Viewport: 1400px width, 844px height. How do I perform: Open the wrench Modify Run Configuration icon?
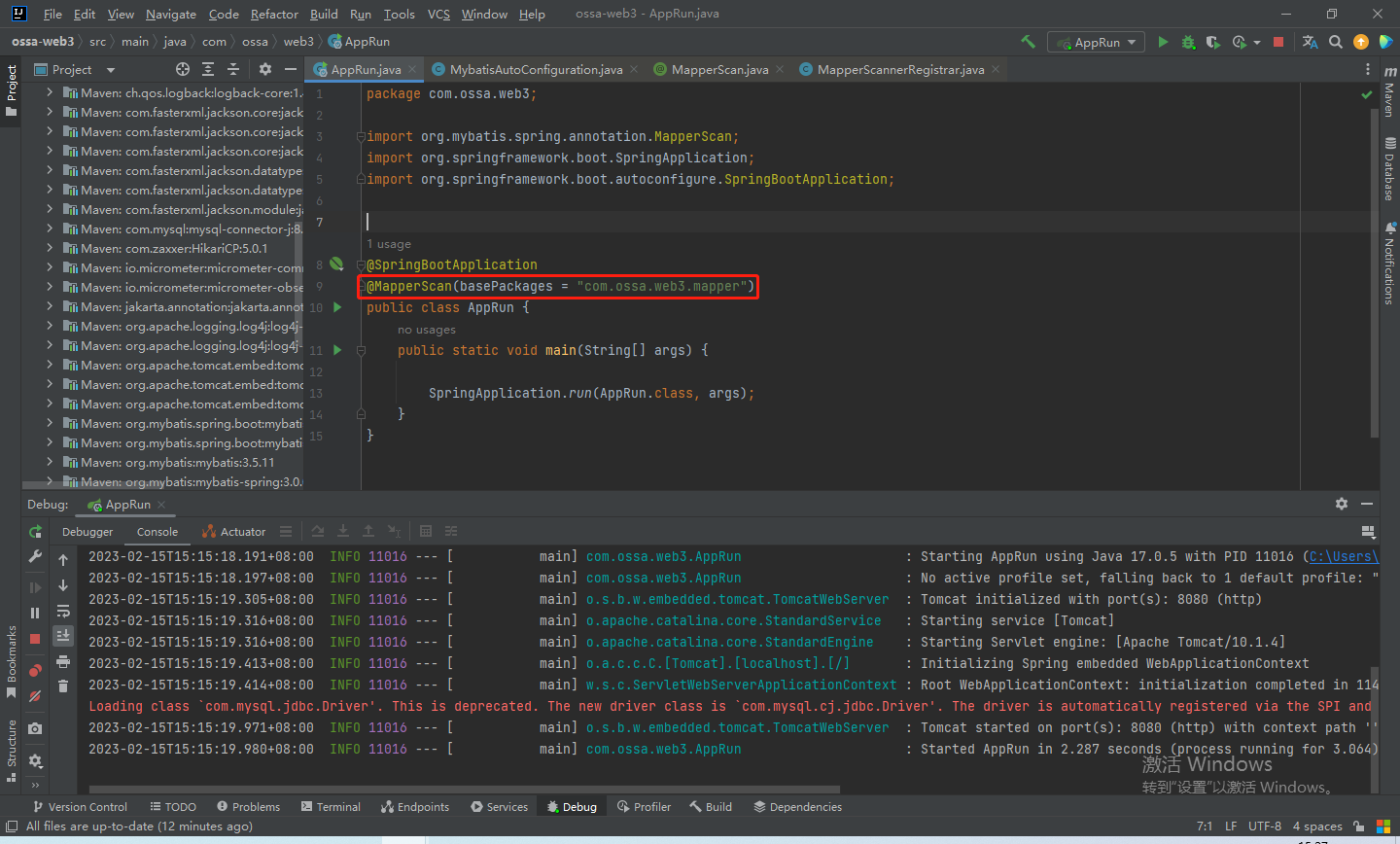coord(35,557)
